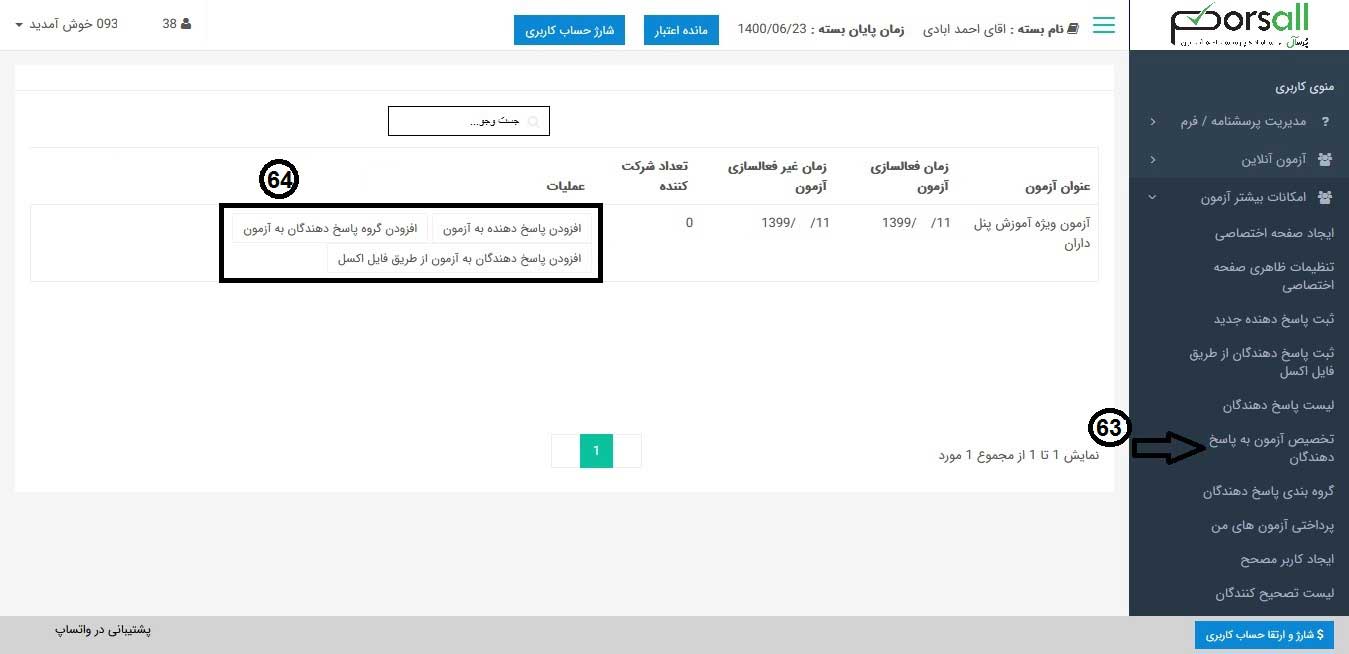The height and width of the screenshot is (654, 1349).
Task: Select ایجاد کاربر مصحح
Action: [1287, 559]
